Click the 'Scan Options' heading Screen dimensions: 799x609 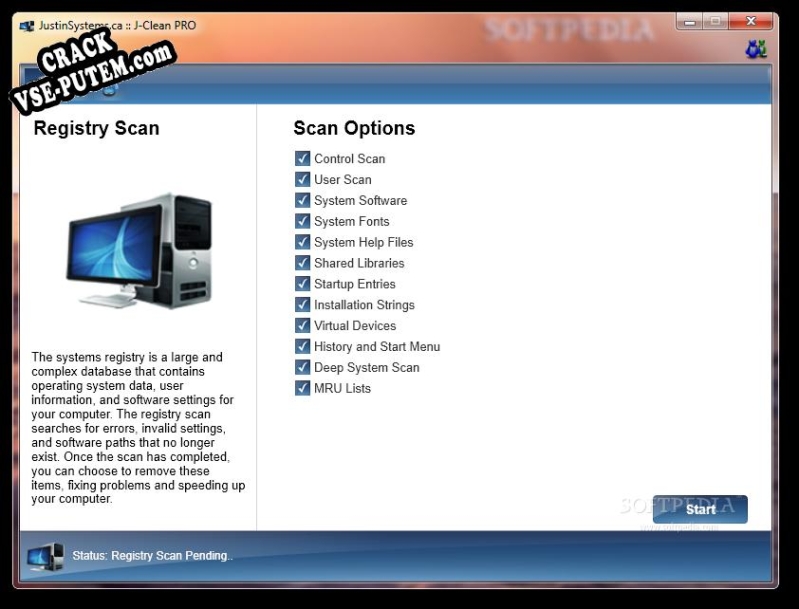354,128
